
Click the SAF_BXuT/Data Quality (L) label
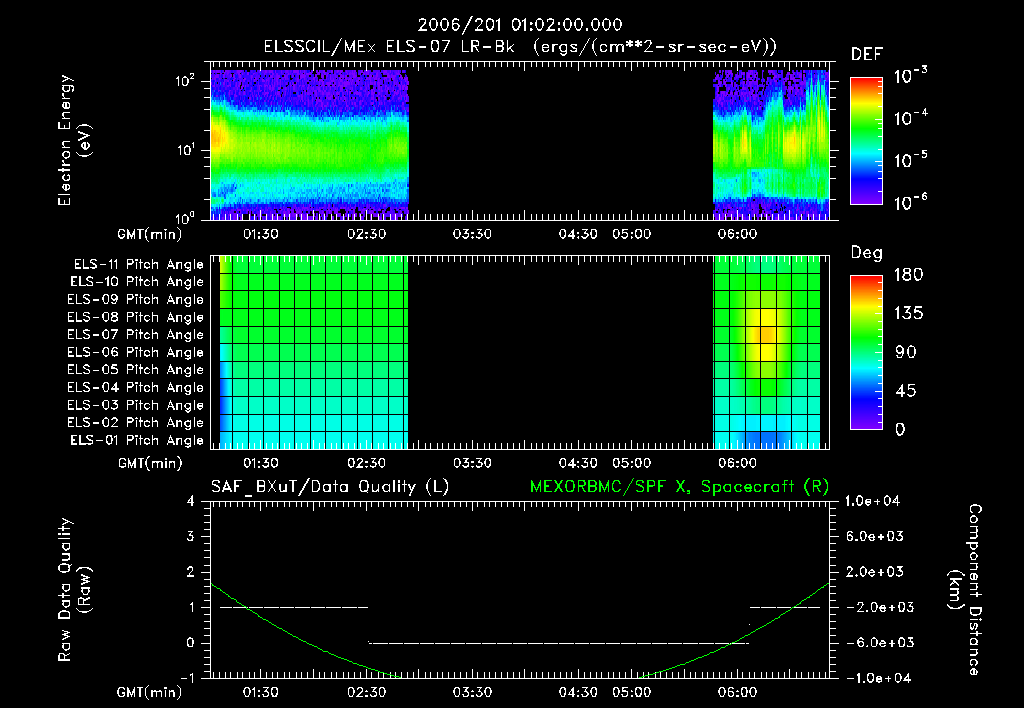[x=330, y=487]
